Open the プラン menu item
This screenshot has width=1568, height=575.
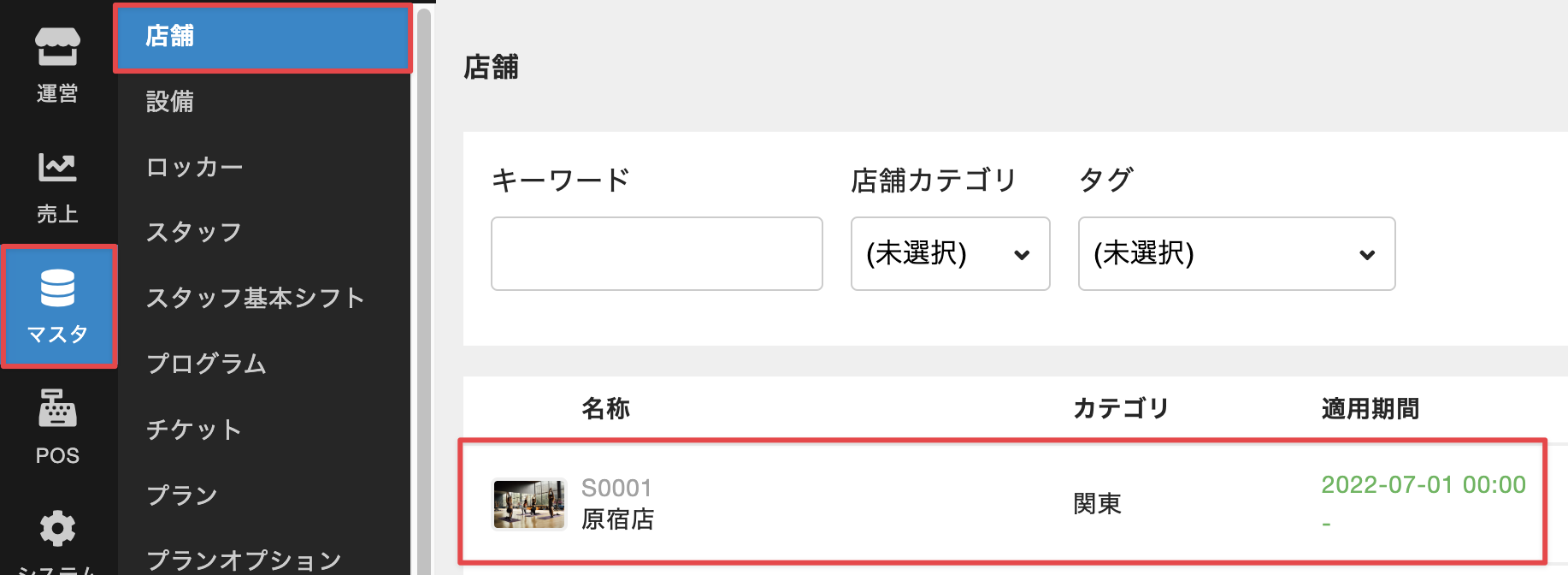point(182,495)
